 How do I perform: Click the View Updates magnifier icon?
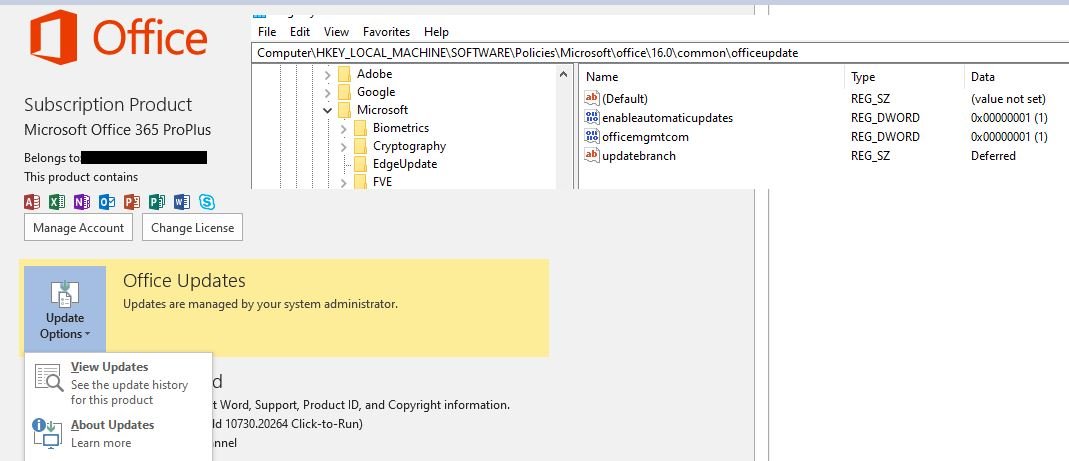coord(49,378)
